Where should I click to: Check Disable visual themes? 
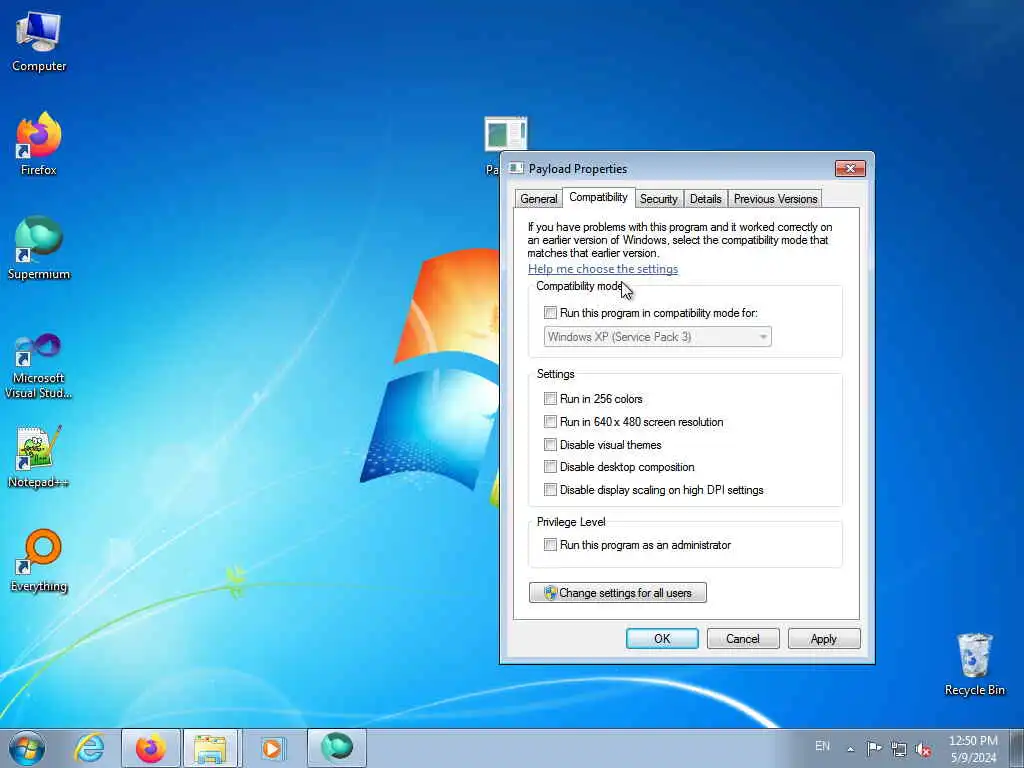click(x=551, y=445)
